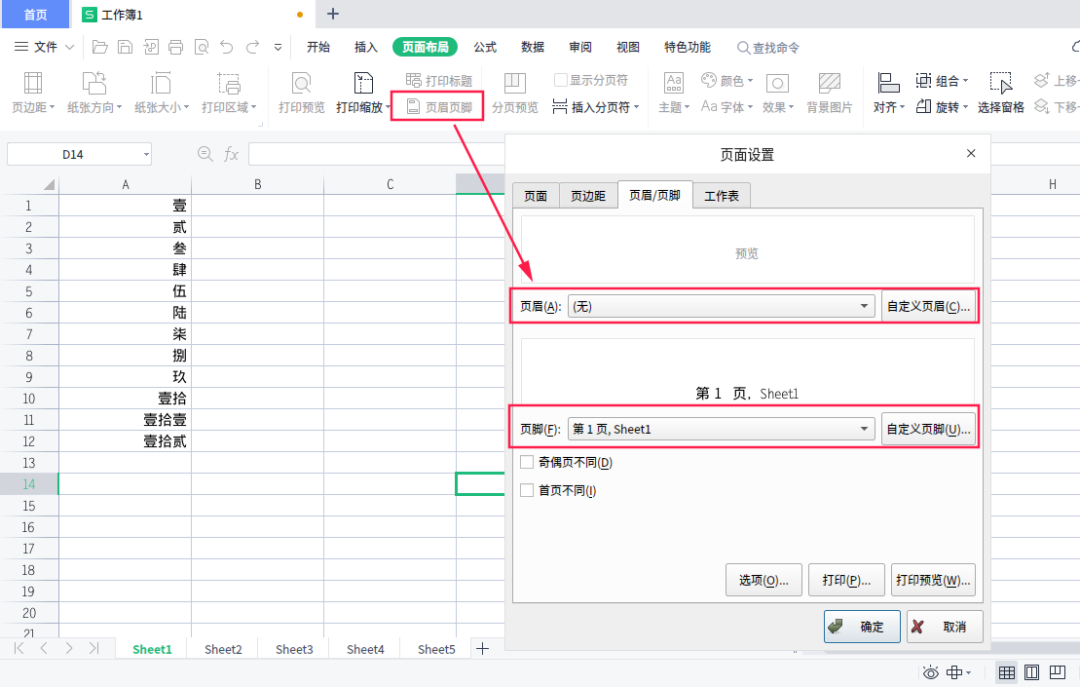Click the eye view icon in status bar
1080x687 pixels.
(931, 673)
